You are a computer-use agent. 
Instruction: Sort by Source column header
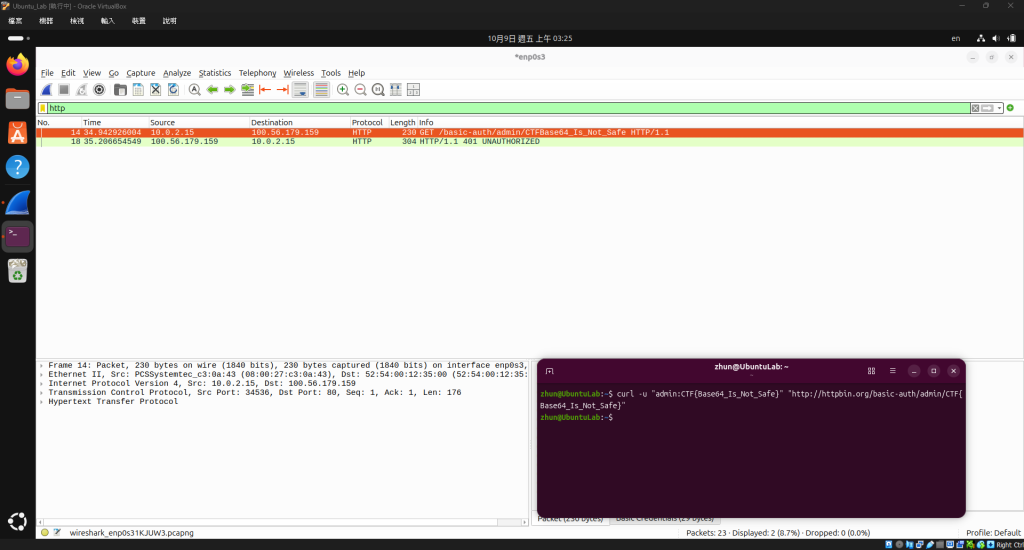199,123
